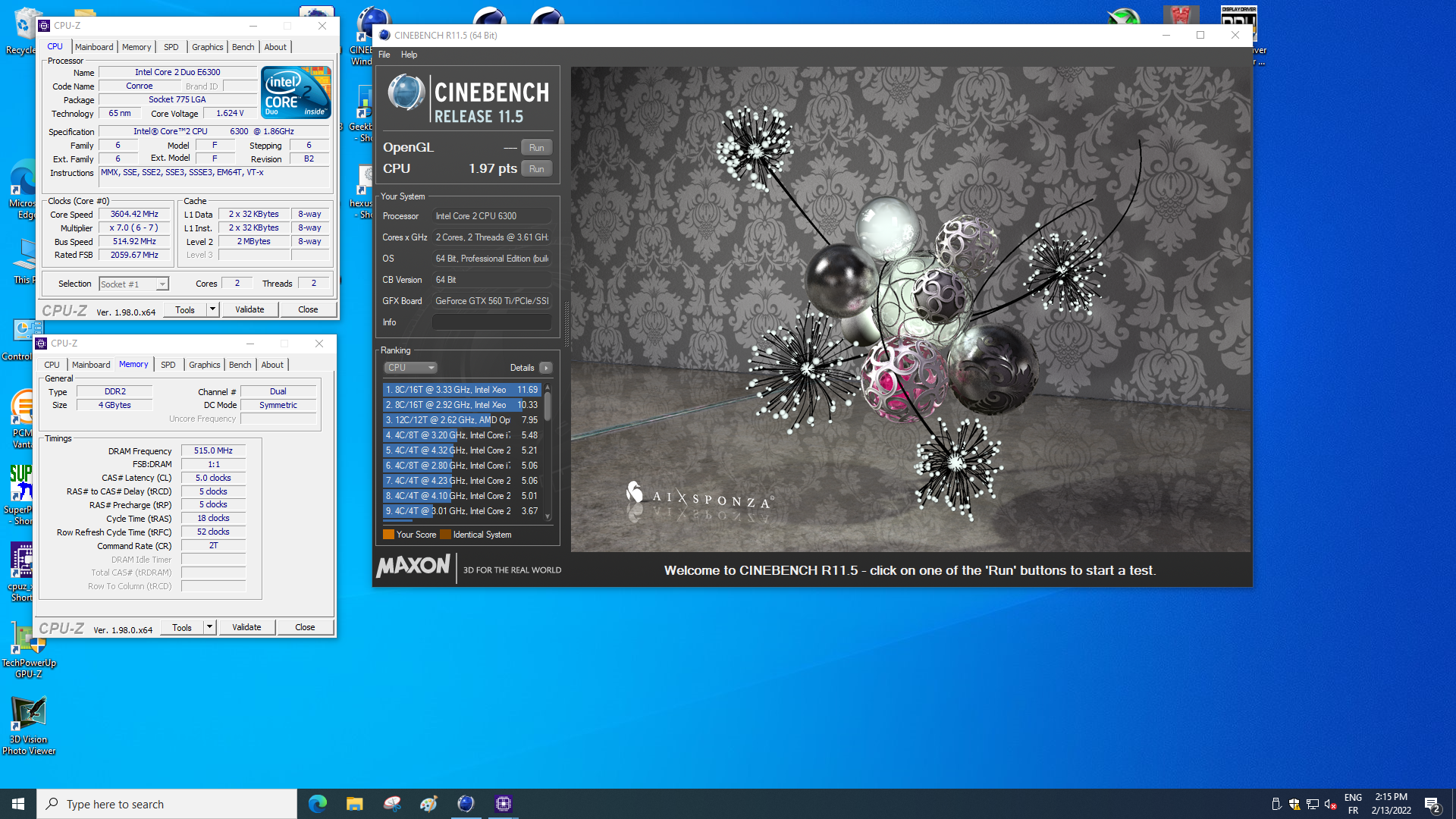Click the CPU-Z taskbar icon
Viewport: 1456px width, 819px height.
coord(503,804)
